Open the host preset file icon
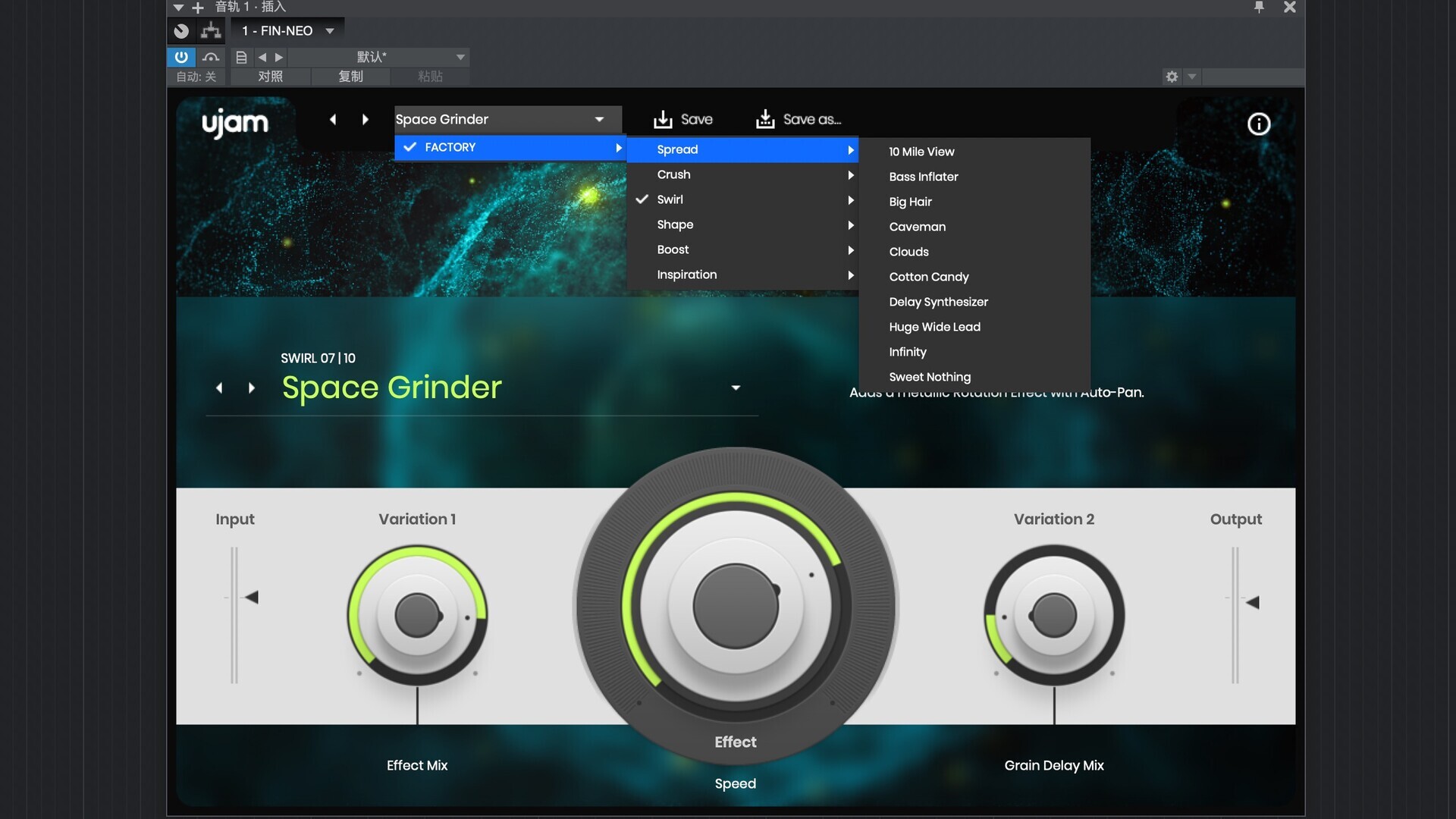The width and height of the screenshot is (1456, 819). pyautogui.click(x=241, y=57)
